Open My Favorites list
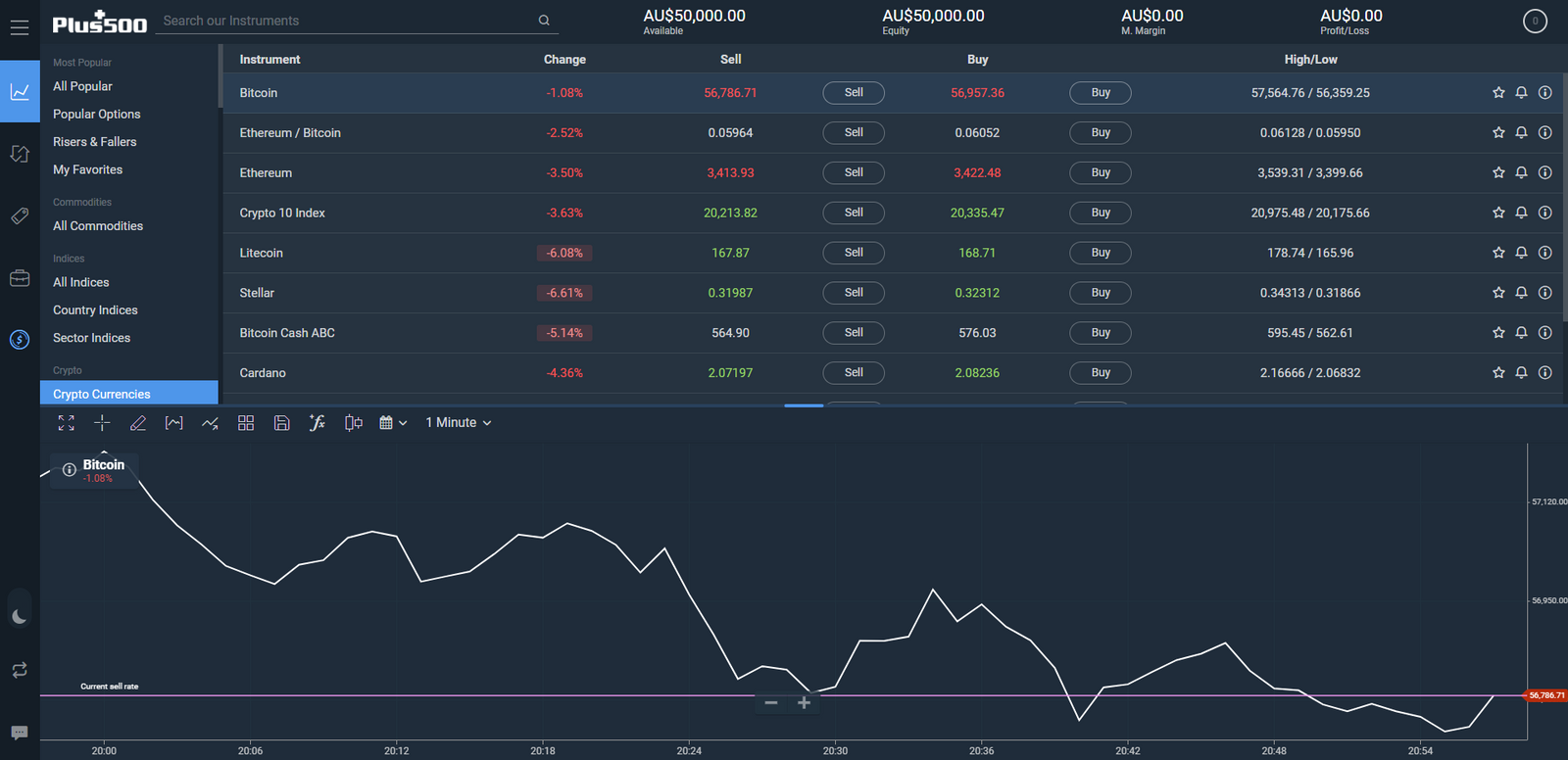This screenshot has width=1568, height=760. (88, 169)
